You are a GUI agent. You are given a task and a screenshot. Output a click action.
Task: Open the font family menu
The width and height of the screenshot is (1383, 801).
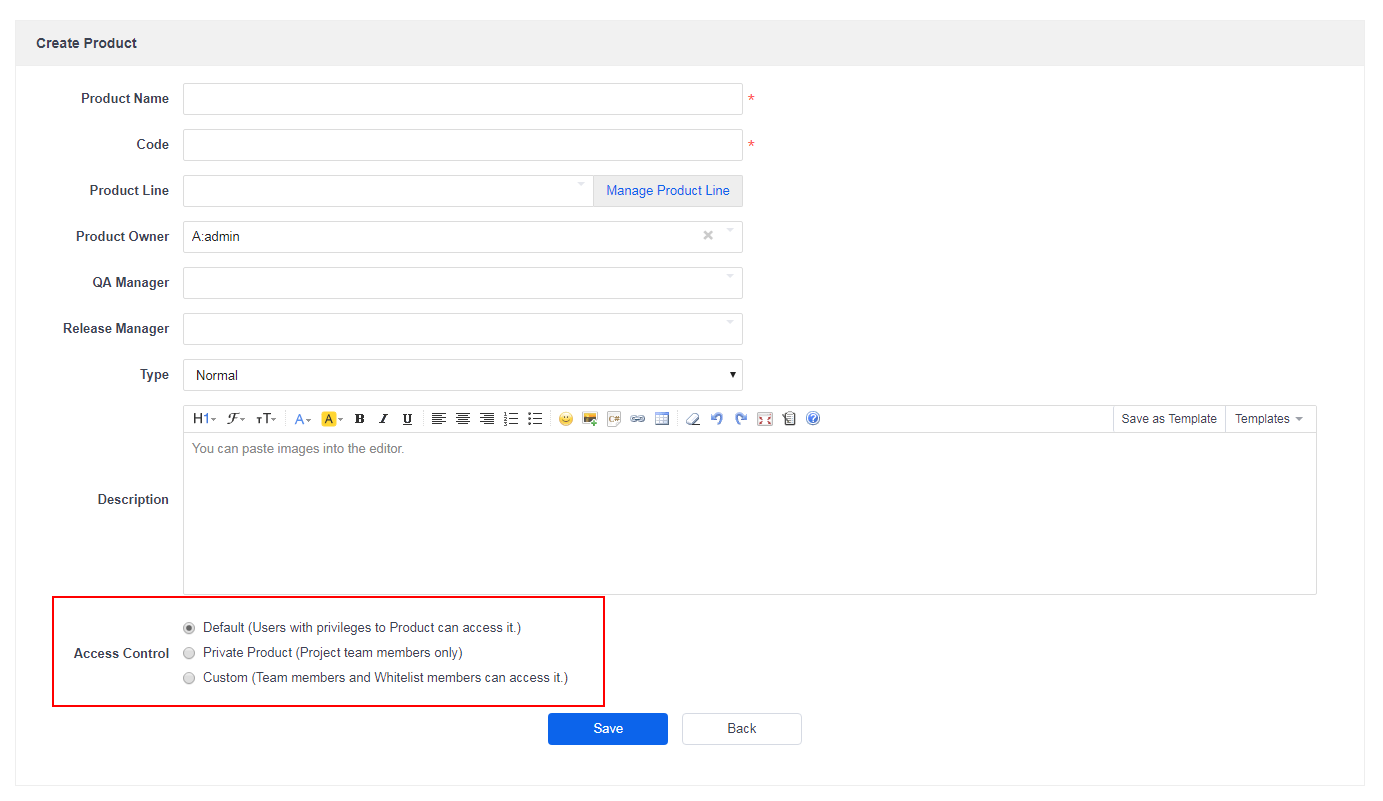tap(236, 419)
